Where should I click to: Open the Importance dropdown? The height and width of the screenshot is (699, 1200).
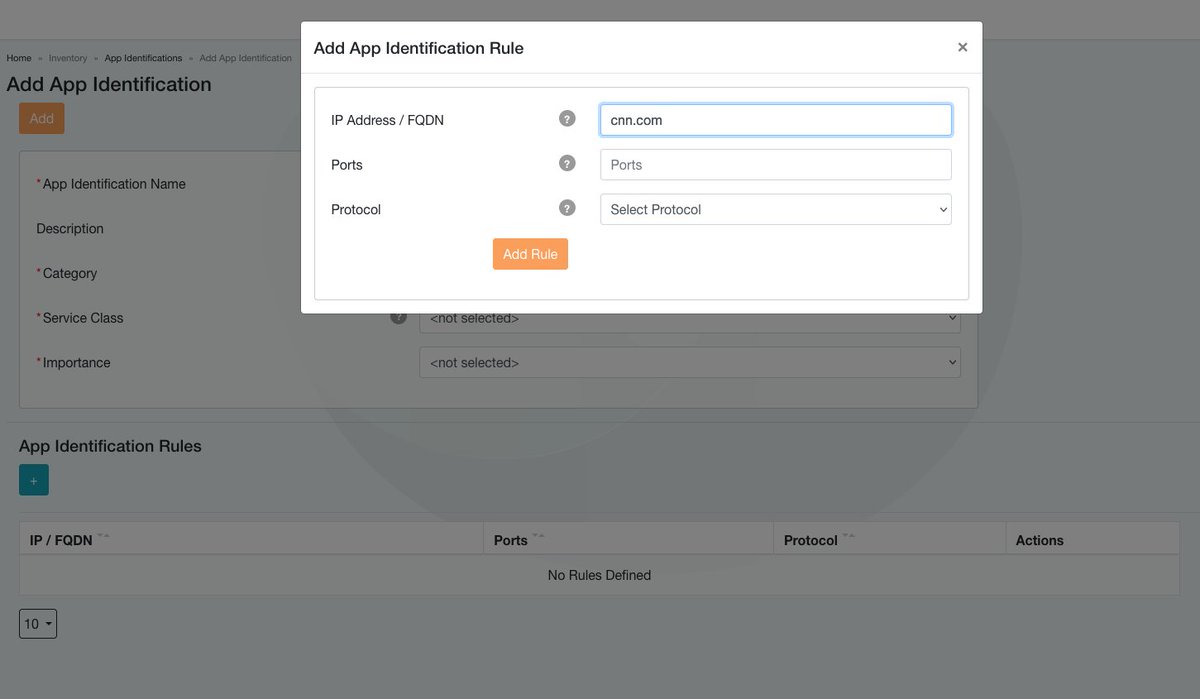coord(690,362)
